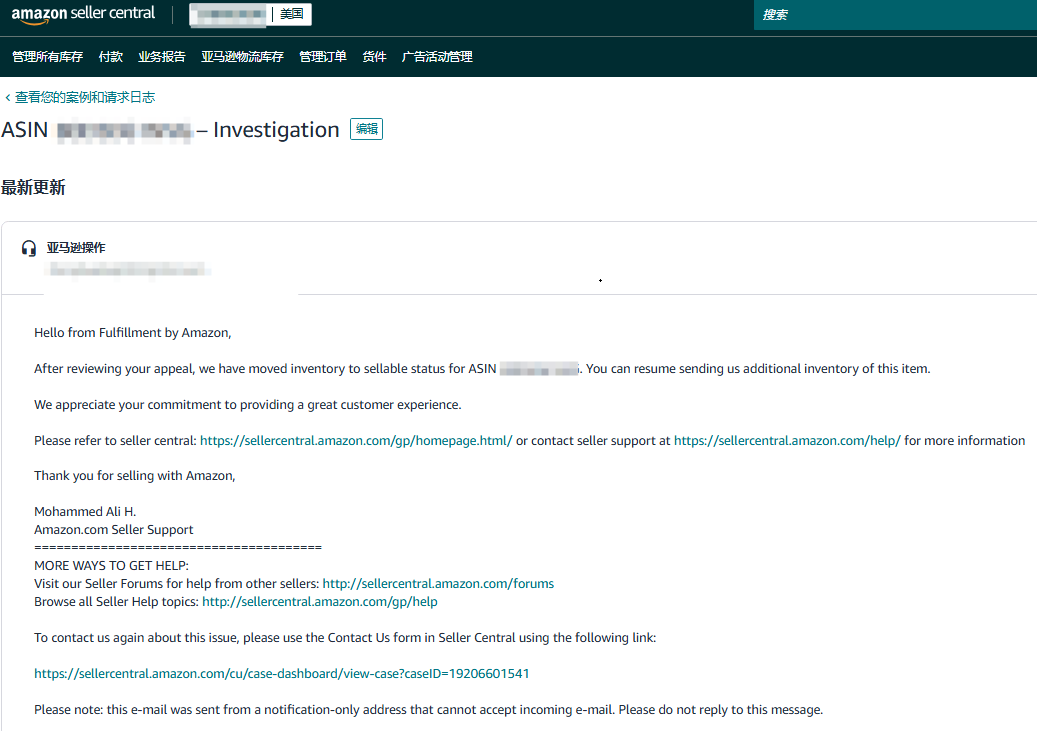Open the sellercentral.amazon.com/help/ link

coord(787,441)
